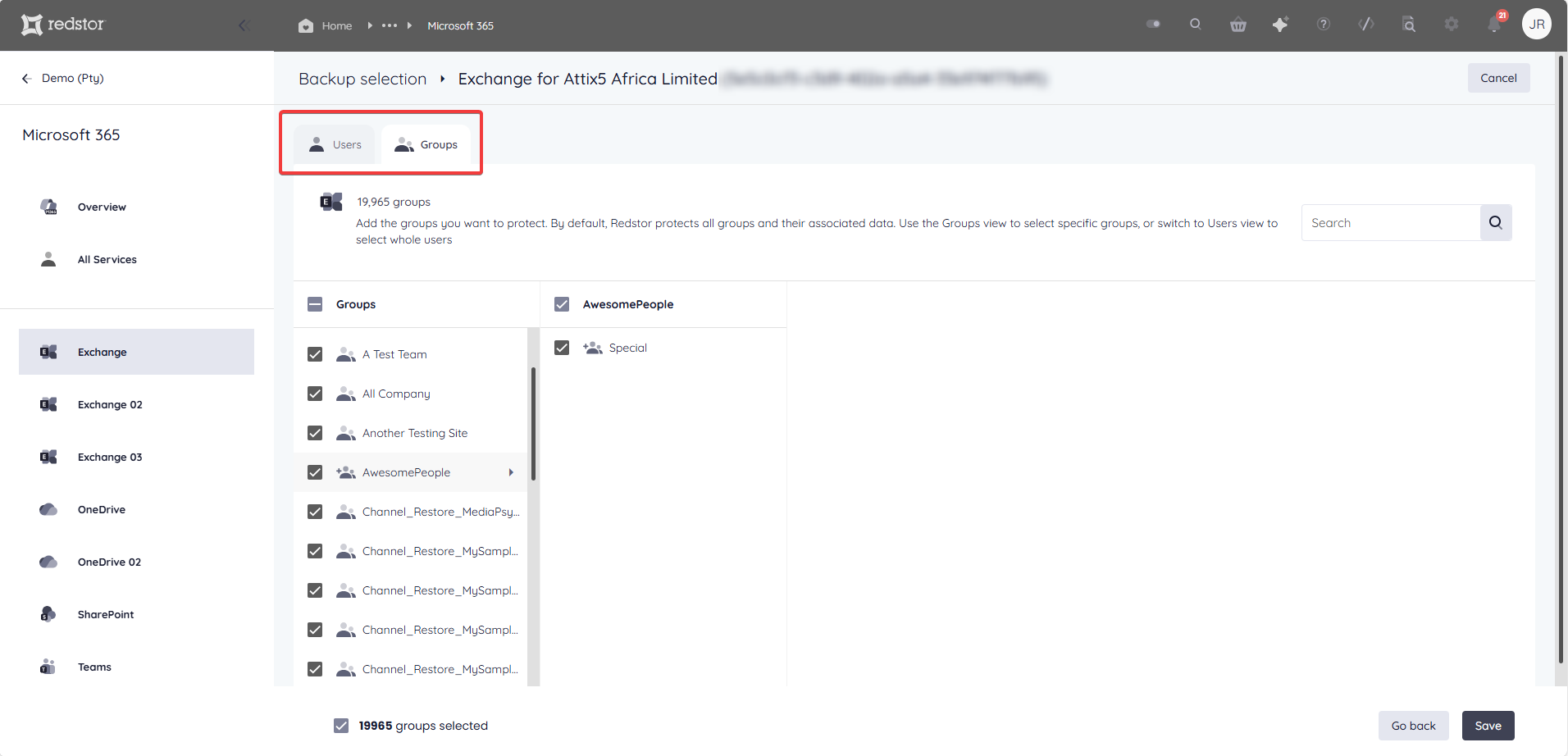Click the OneDrive cloud icon

coord(48,509)
